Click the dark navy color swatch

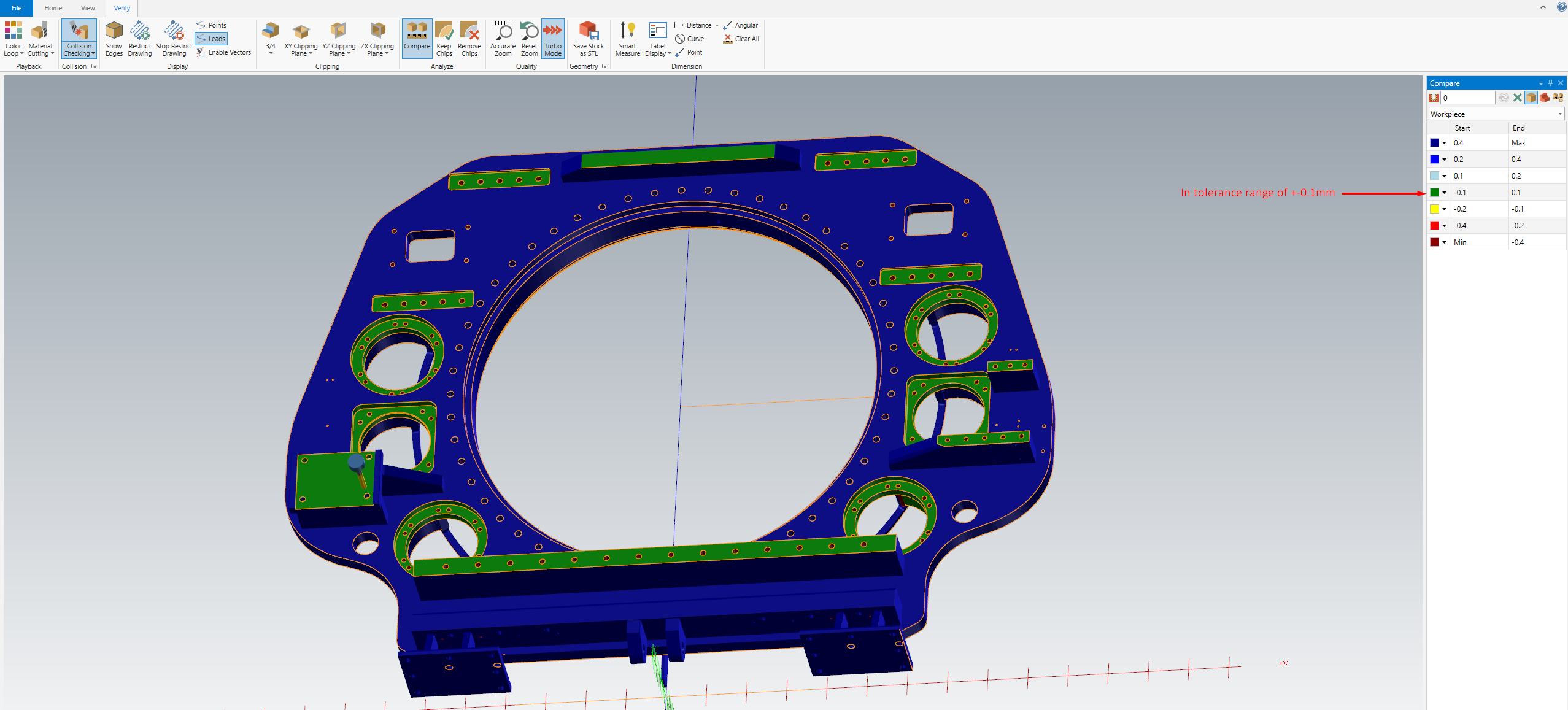tap(1434, 142)
